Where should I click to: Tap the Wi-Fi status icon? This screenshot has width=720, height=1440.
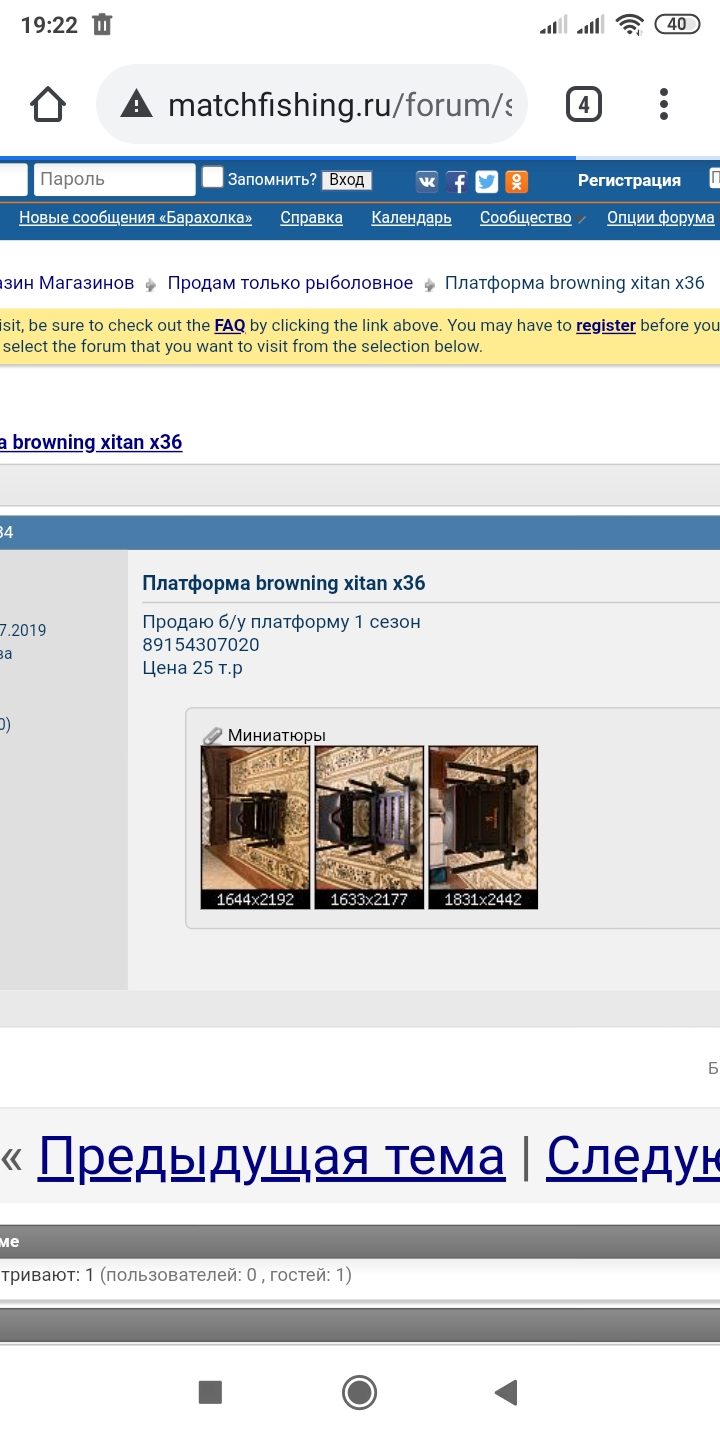(x=629, y=25)
